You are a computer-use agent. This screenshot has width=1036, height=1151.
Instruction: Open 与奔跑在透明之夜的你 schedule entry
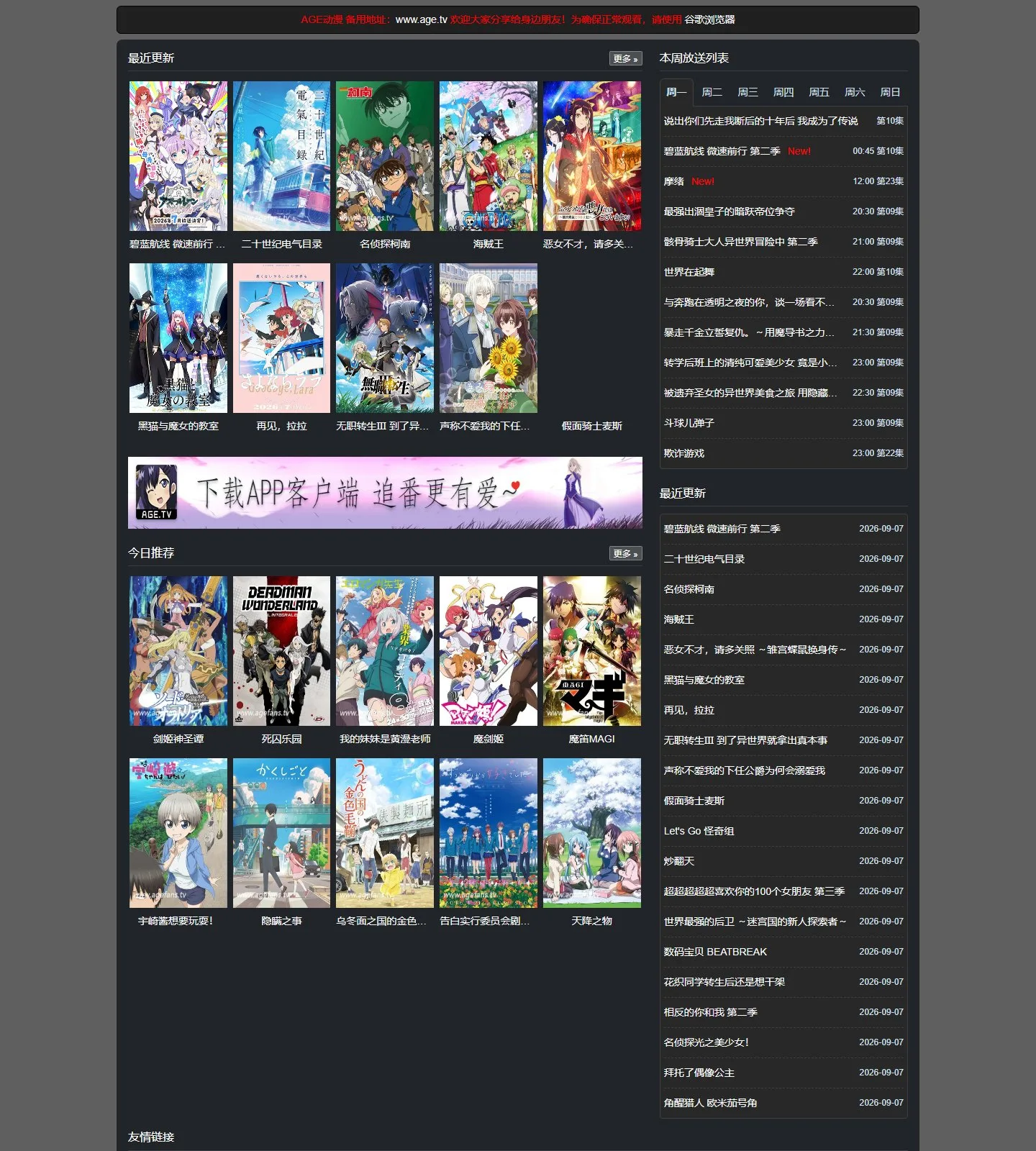coord(749,302)
